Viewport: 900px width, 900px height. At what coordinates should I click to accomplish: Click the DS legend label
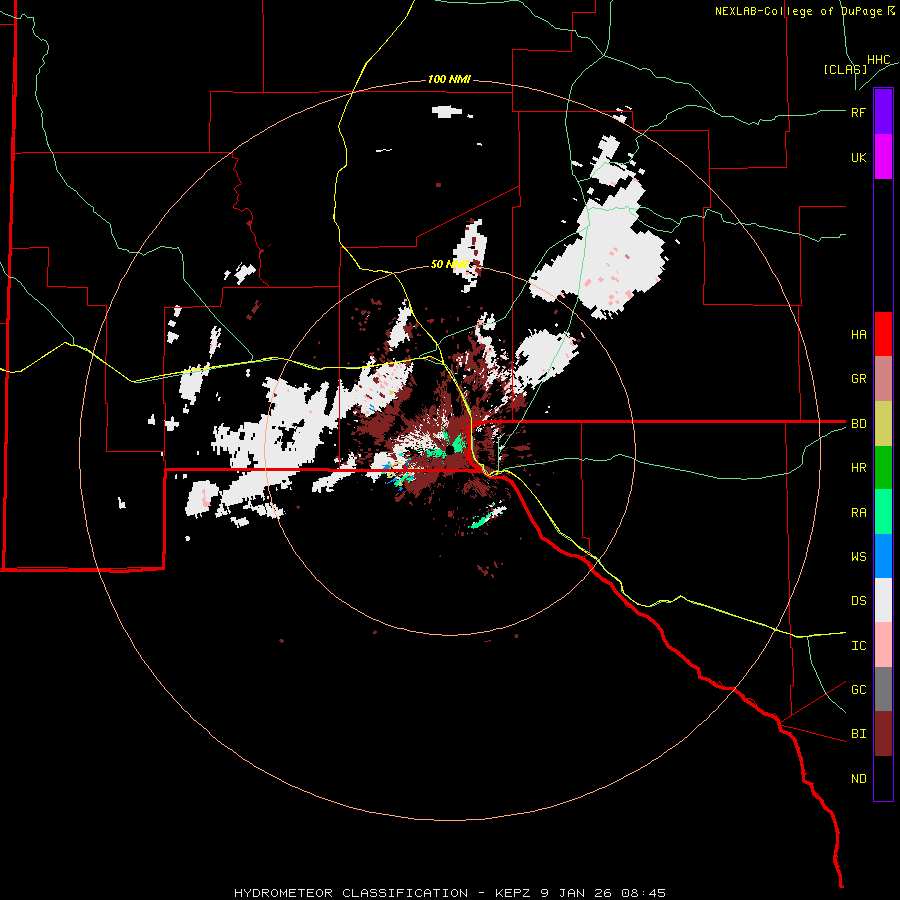(858, 601)
